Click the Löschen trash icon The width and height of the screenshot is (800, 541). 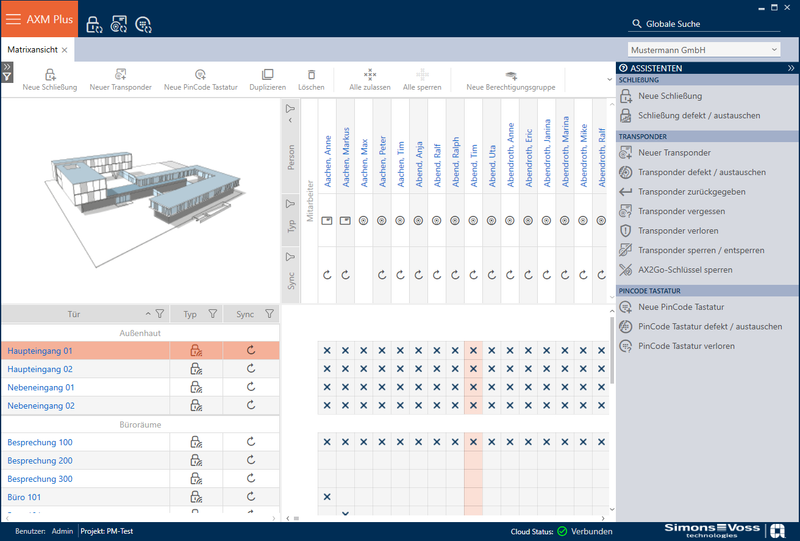pyautogui.click(x=311, y=75)
